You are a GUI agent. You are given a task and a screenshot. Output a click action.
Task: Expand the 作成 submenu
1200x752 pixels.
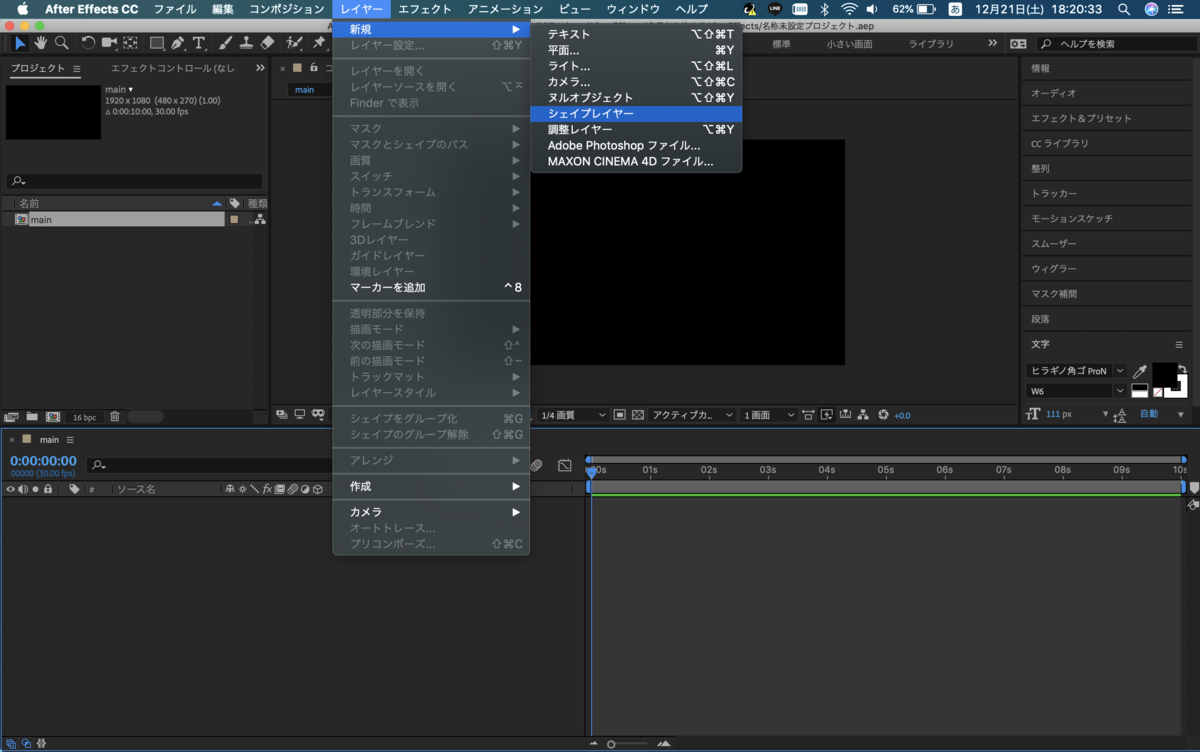point(431,486)
